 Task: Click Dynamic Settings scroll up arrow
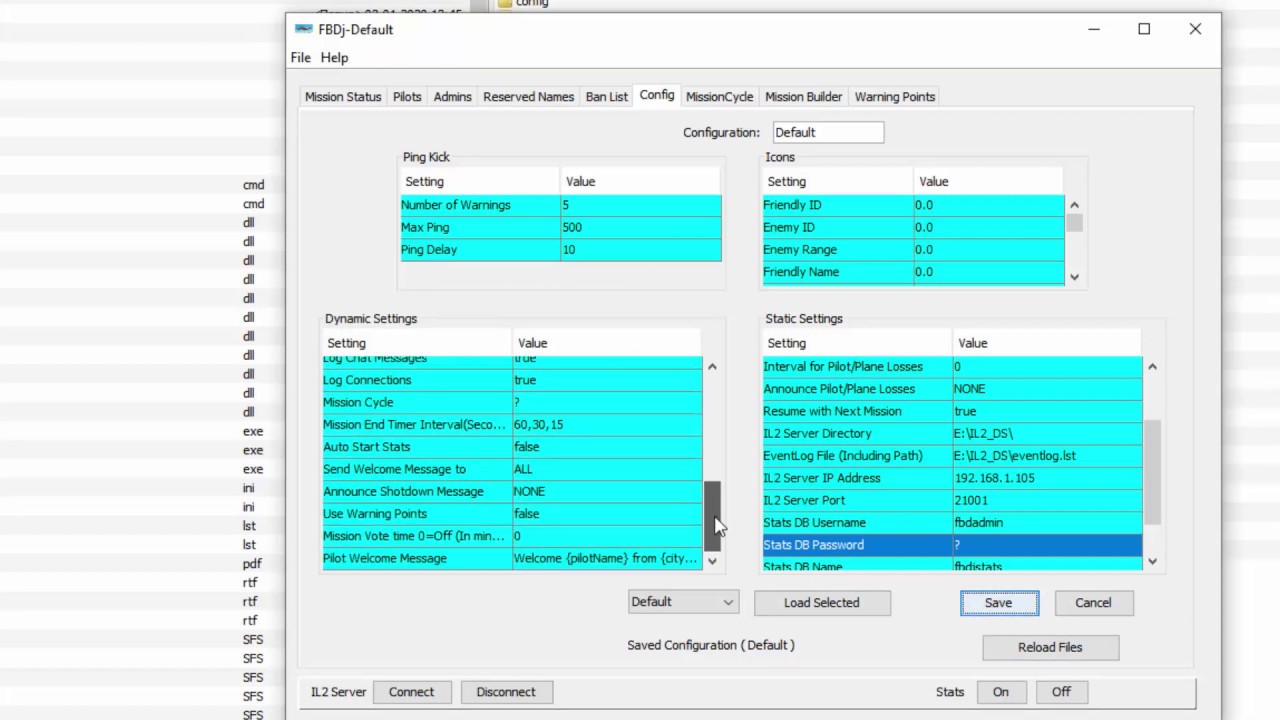pyautogui.click(x=712, y=367)
